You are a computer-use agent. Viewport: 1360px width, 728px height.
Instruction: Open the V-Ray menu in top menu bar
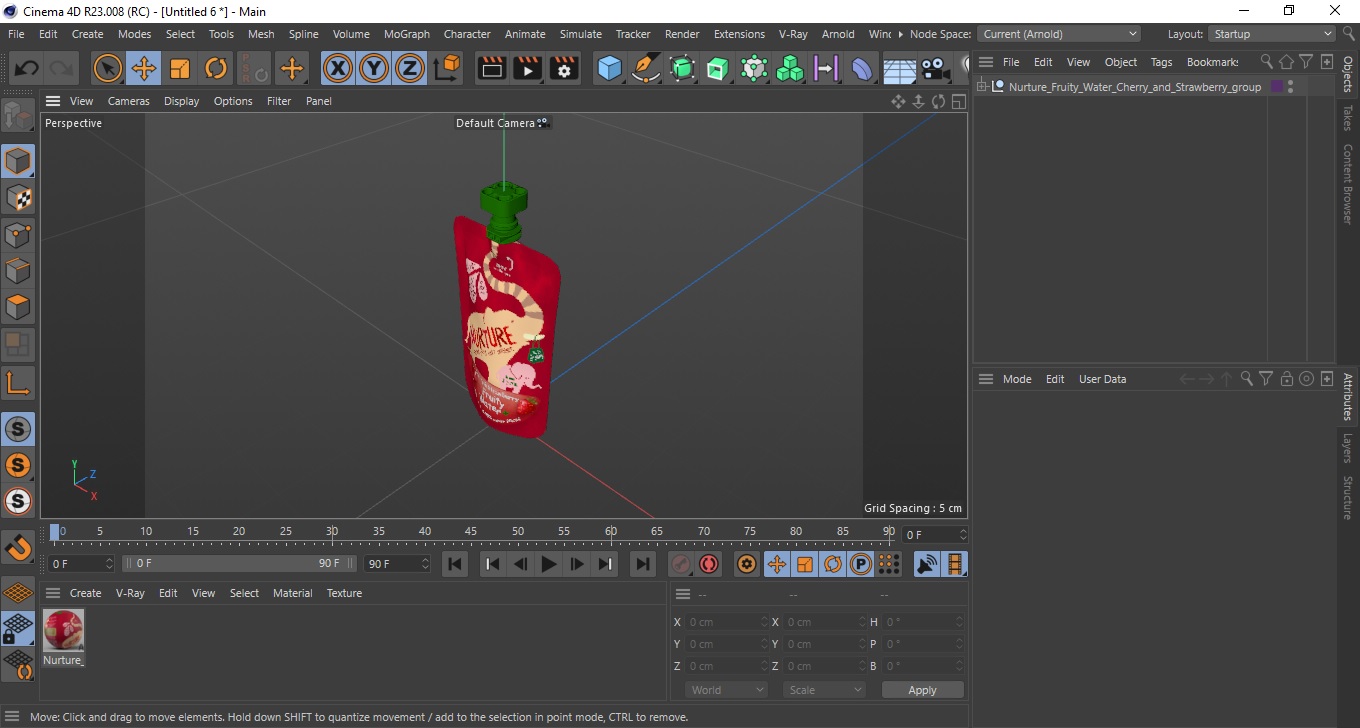tap(793, 34)
